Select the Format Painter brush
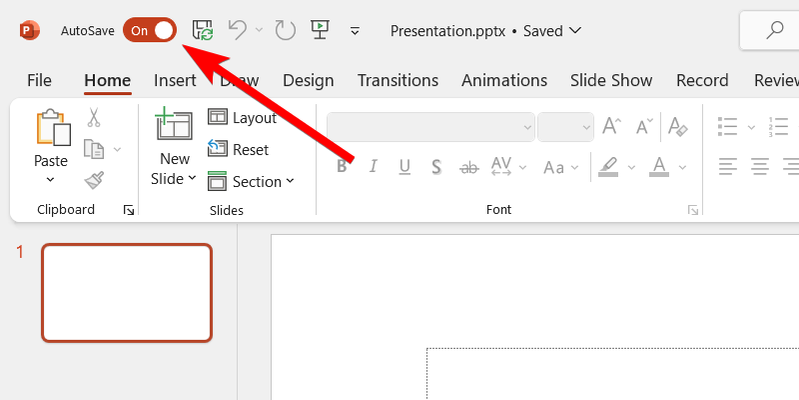This screenshot has width=799, height=400. [94, 180]
